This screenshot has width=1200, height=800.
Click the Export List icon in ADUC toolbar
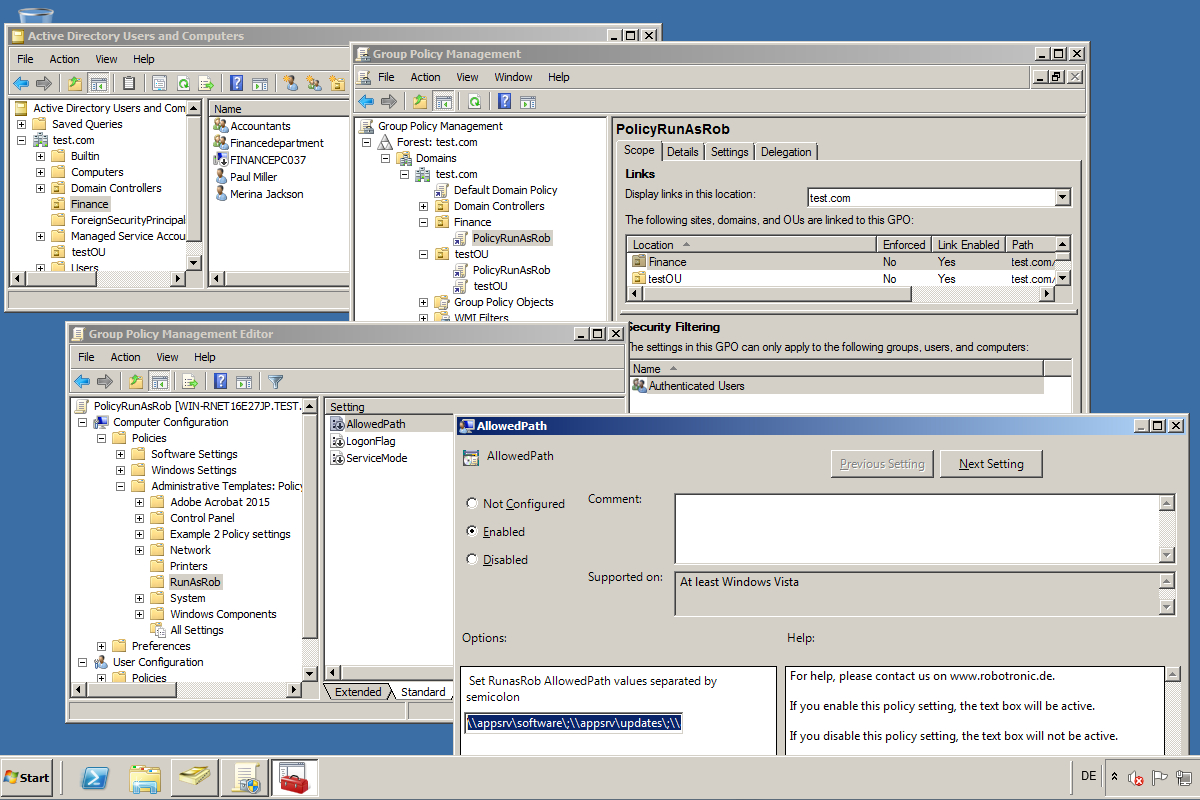coord(206,82)
